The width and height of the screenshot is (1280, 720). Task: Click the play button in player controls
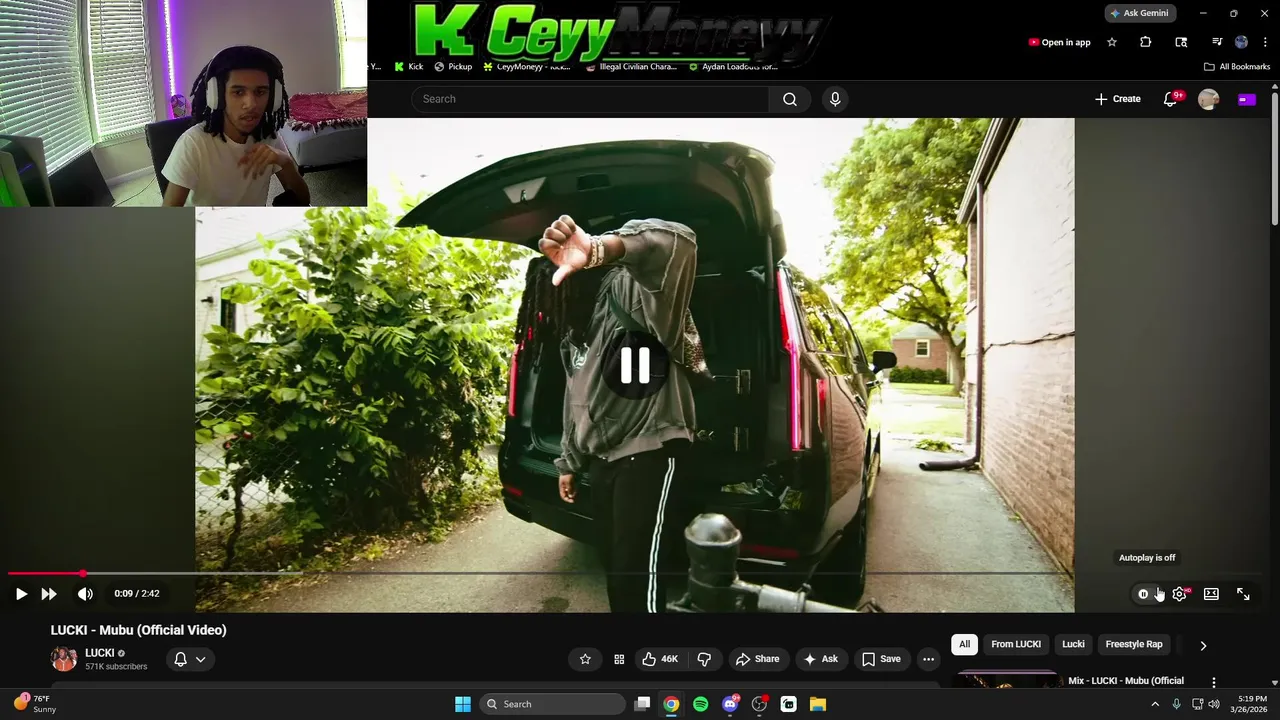point(21,594)
